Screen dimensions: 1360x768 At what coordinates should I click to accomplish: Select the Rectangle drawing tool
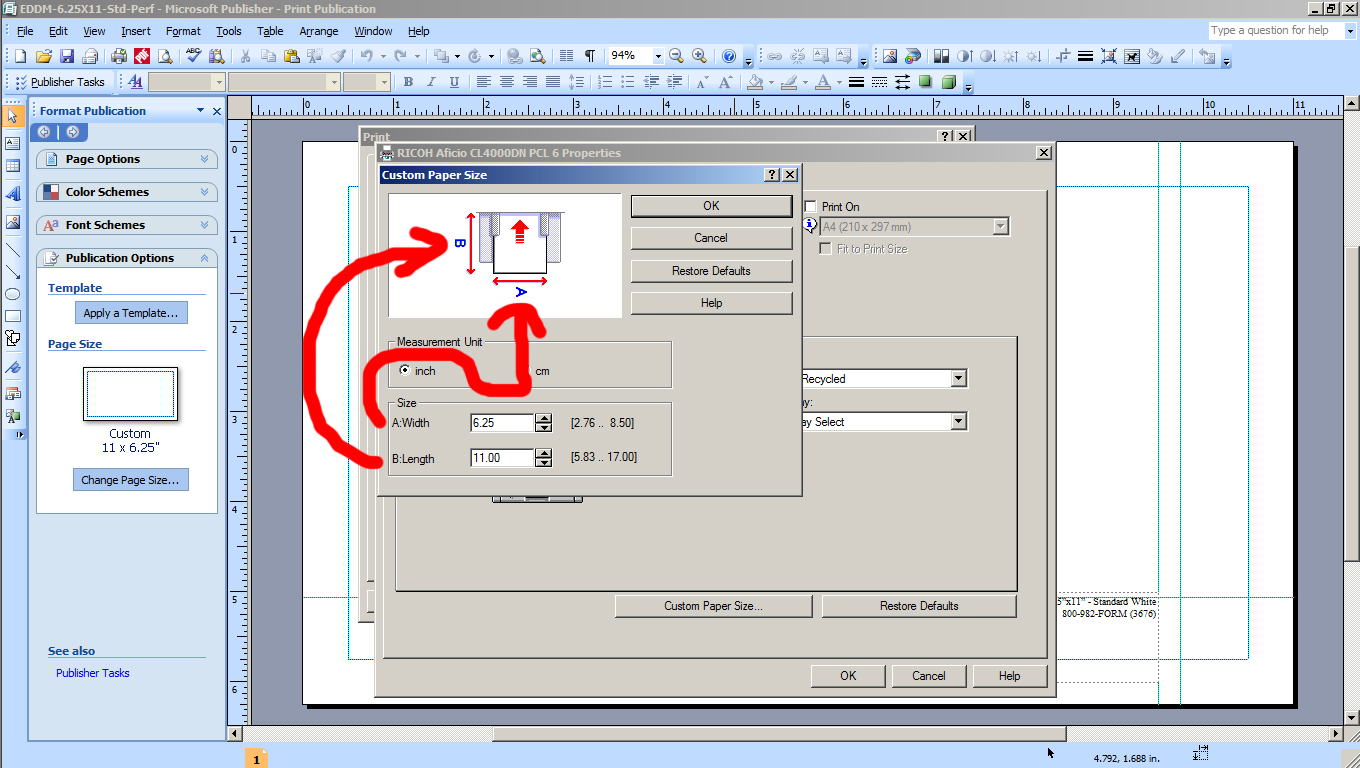tap(12, 316)
